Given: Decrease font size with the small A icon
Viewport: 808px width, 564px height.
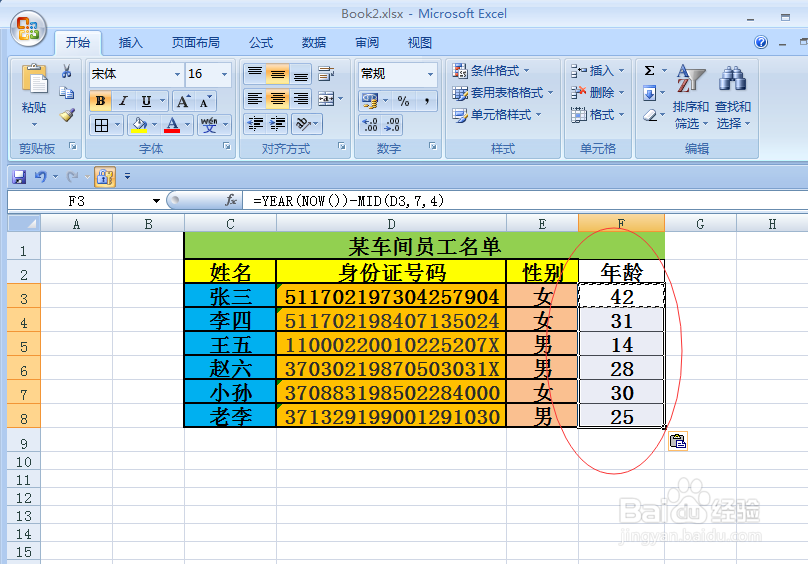Looking at the screenshot, I should 205,101.
